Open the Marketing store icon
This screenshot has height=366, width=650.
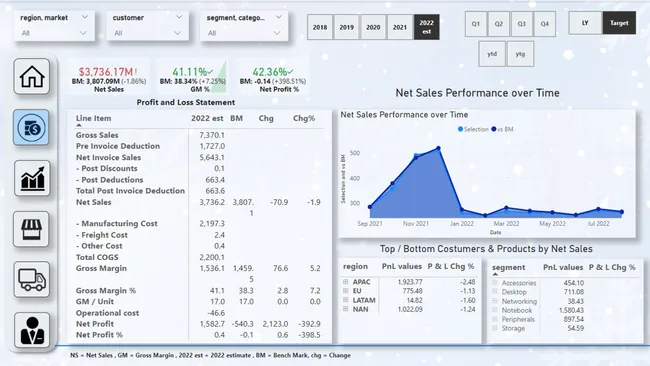(32, 229)
